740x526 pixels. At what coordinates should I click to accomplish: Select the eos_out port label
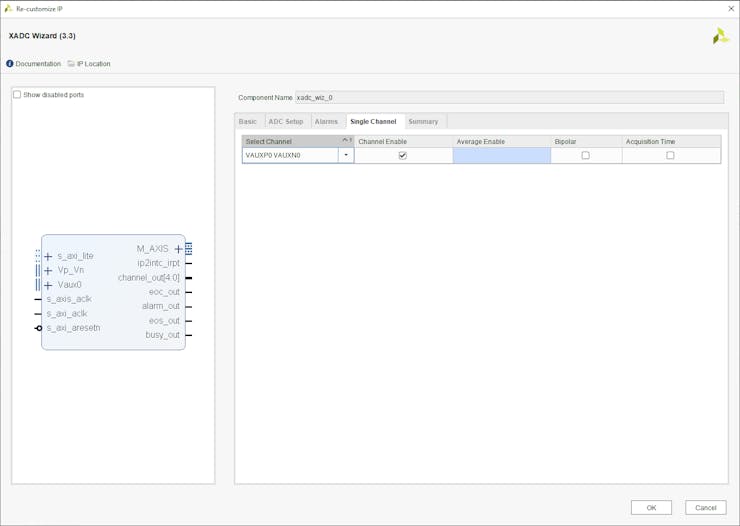click(164, 321)
